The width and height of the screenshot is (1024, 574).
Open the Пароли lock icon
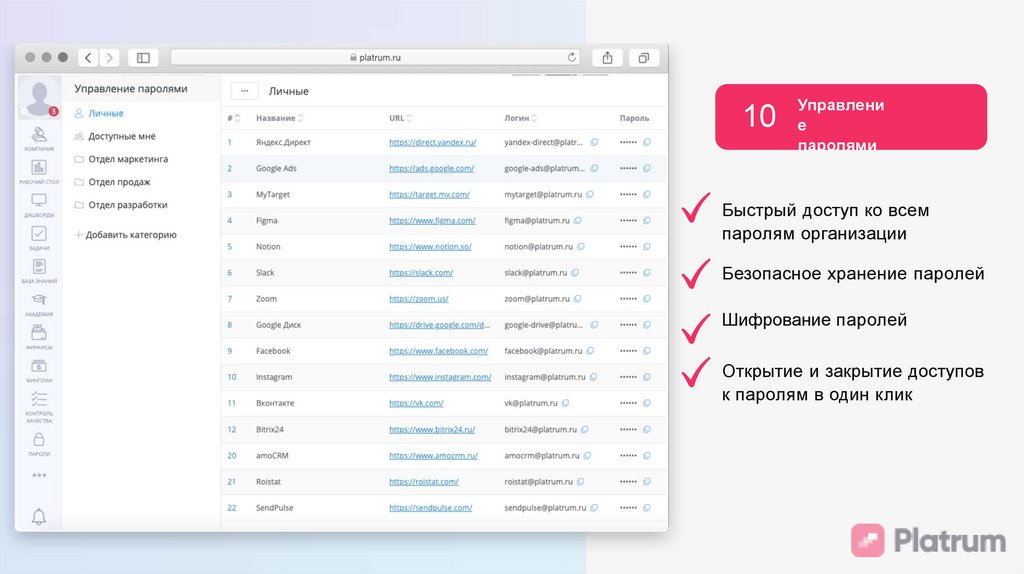39,439
